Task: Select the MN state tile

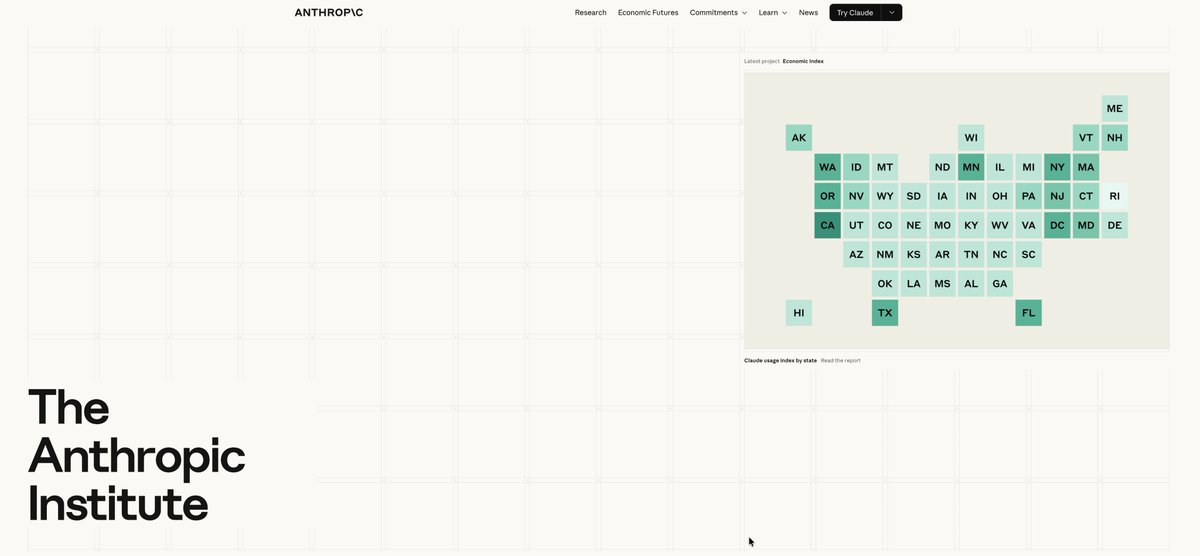Action: 971,167
